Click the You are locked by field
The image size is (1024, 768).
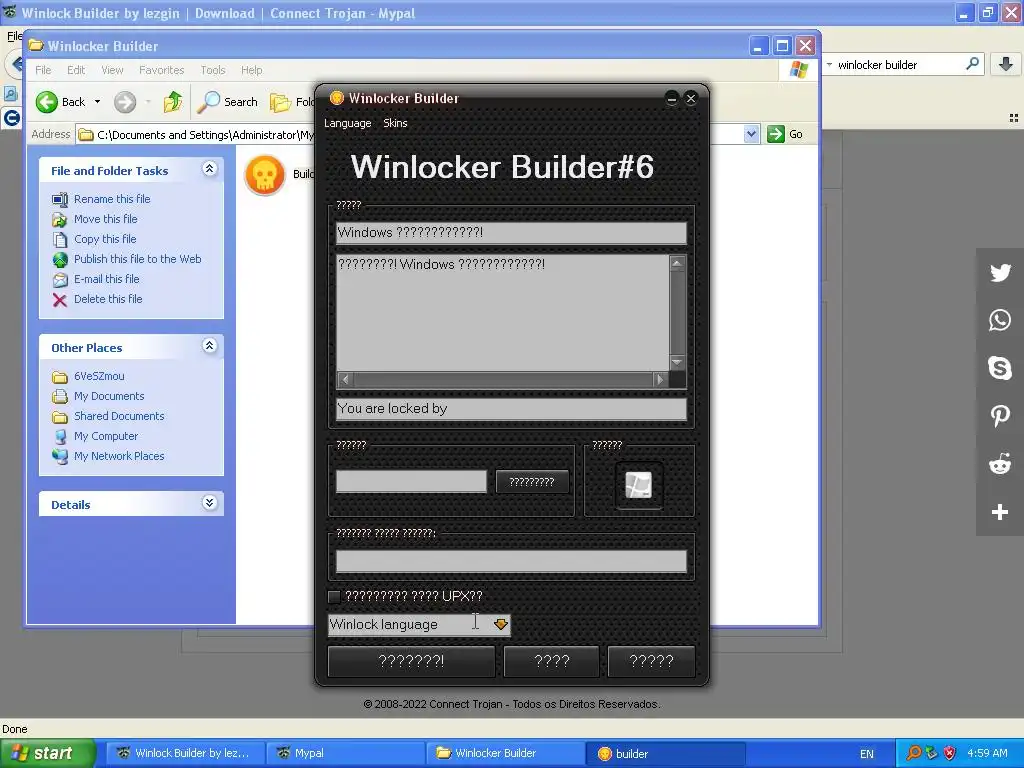click(511, 409)
